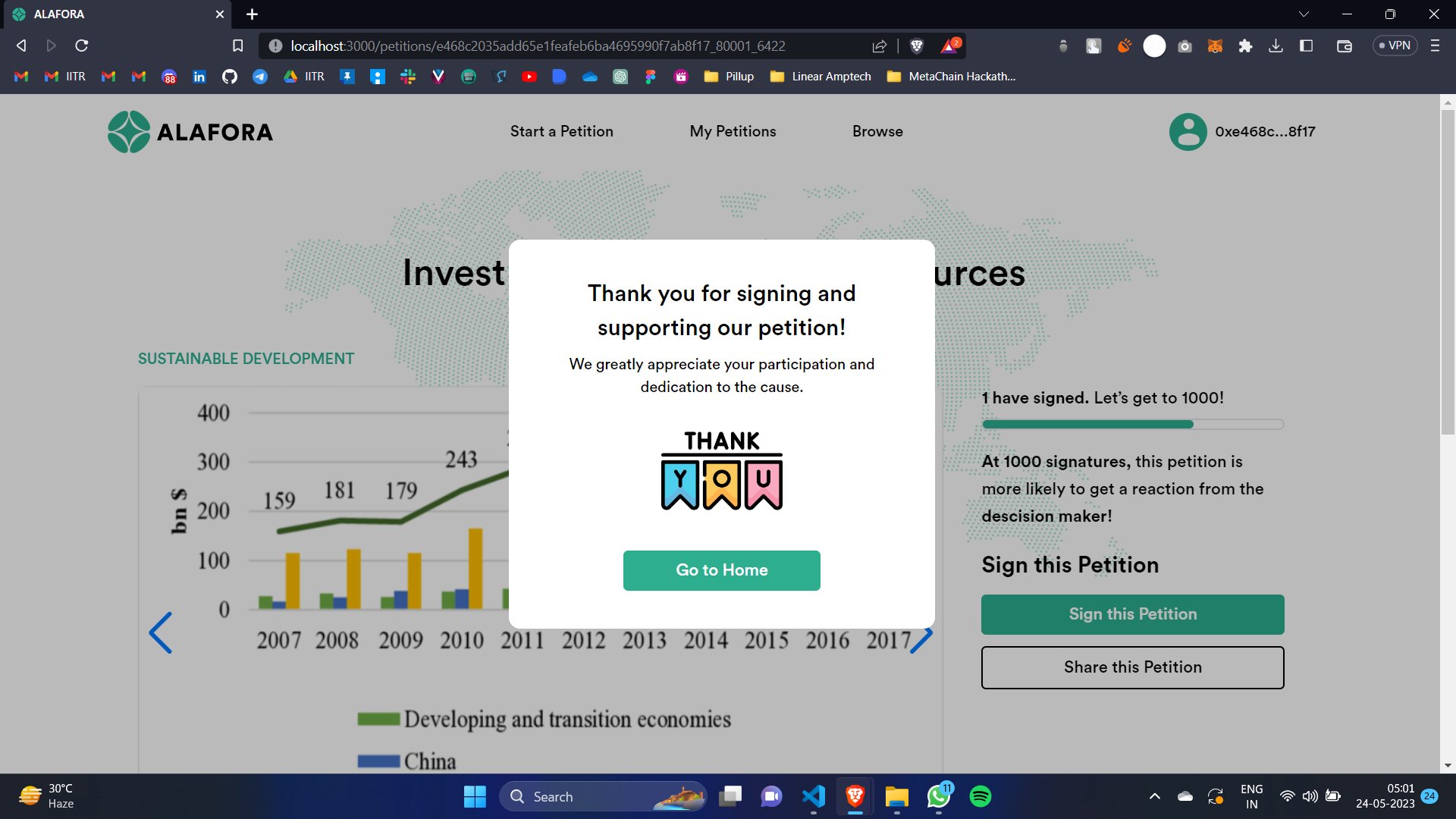Click the previous image arrow on chart
This screenshot has width=1456, height=819.
pyautogui.click(x=161, y=632)
